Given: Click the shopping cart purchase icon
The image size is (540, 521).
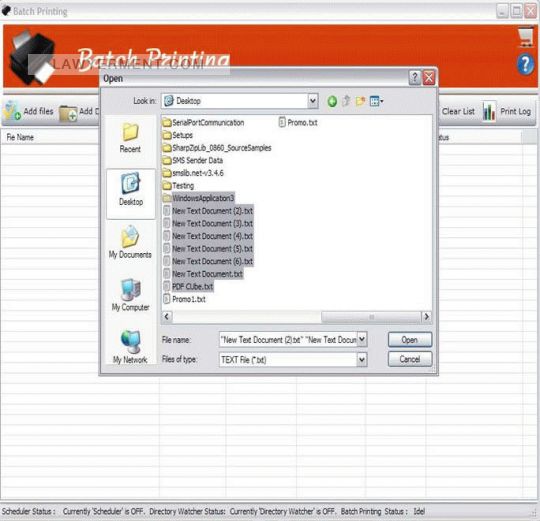Looking at the screenshot, I should [526, 38].
